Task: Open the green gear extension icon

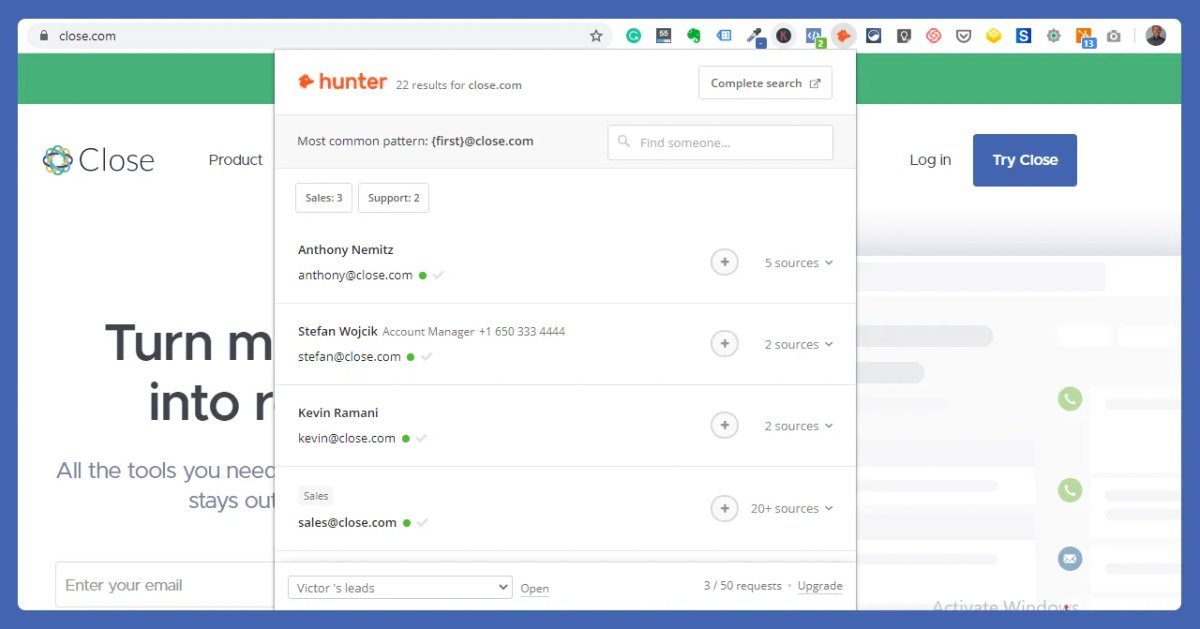Action: (1053, 36)
